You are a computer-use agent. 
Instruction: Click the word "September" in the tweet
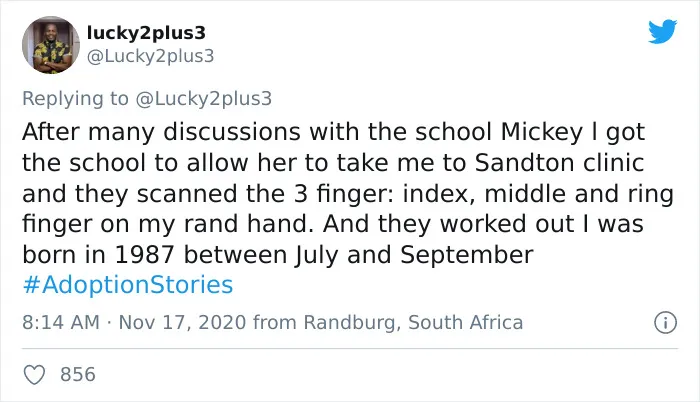point(467,255)
